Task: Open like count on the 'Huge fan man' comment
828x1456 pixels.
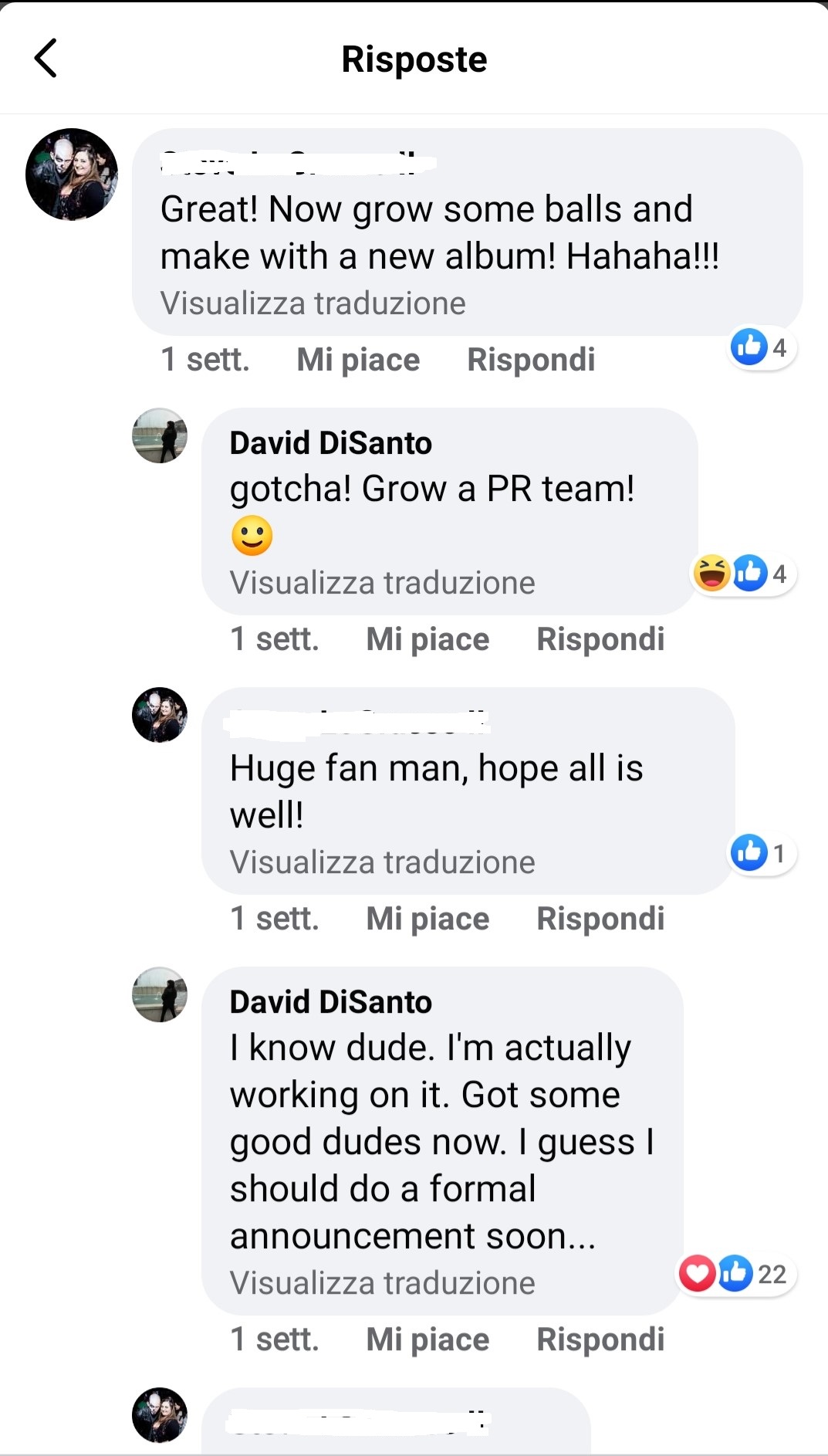Action: pos(761,853)
